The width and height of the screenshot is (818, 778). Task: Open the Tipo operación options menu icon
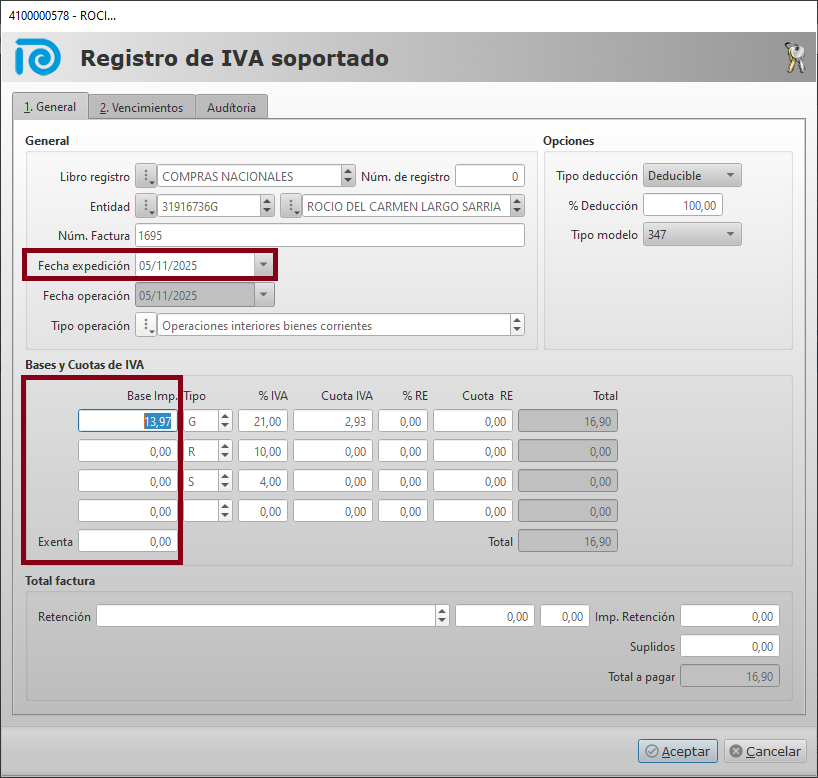[146, 325]
